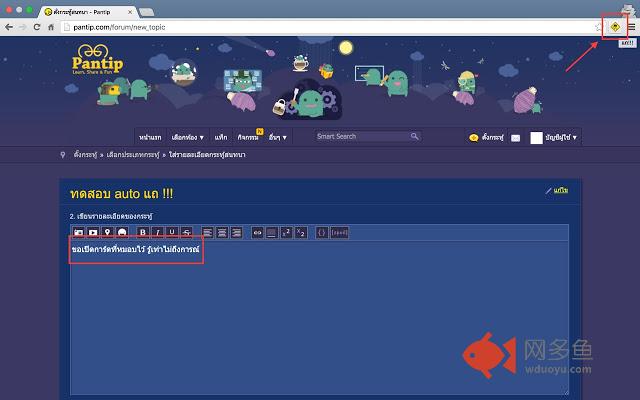Open the กิจกรรม menu item
This screenshot has height=400, width=640.
coord(248,138)
